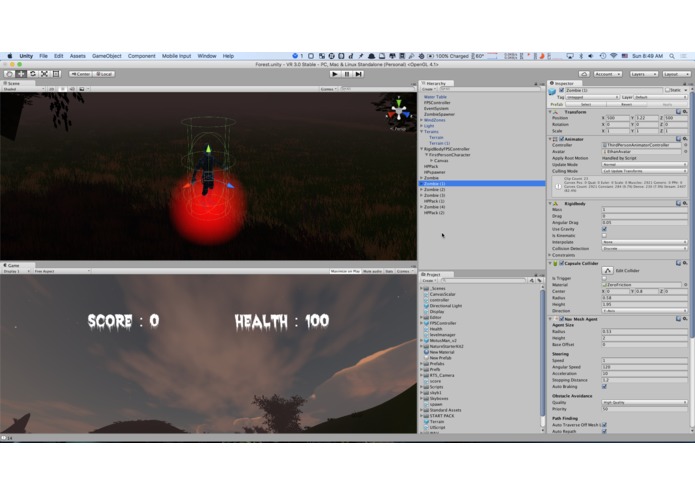Select the Move tool in the toolbar
This screenshot has height=494, width=695.
tap(21, 74)
